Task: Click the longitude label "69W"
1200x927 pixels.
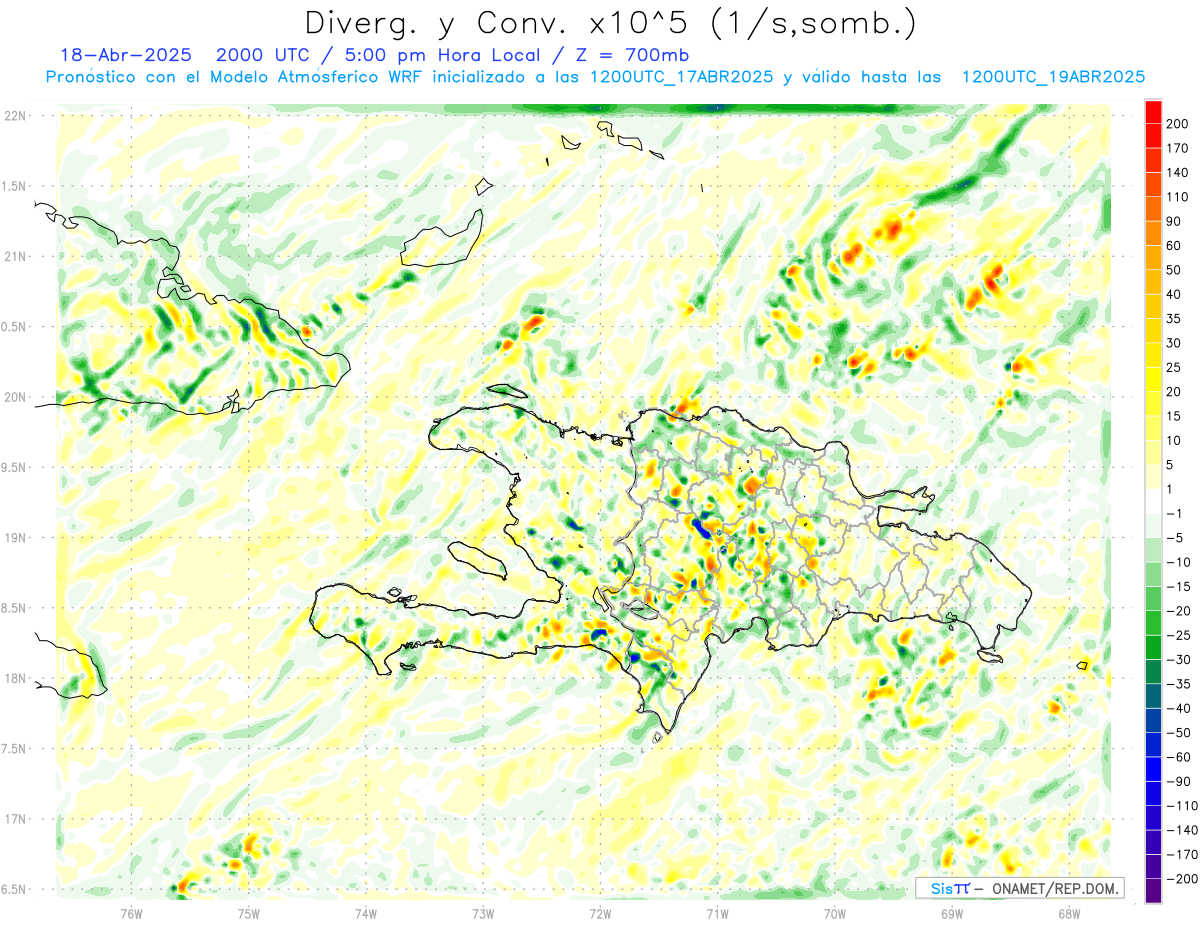Action: [x=952, y=913]
